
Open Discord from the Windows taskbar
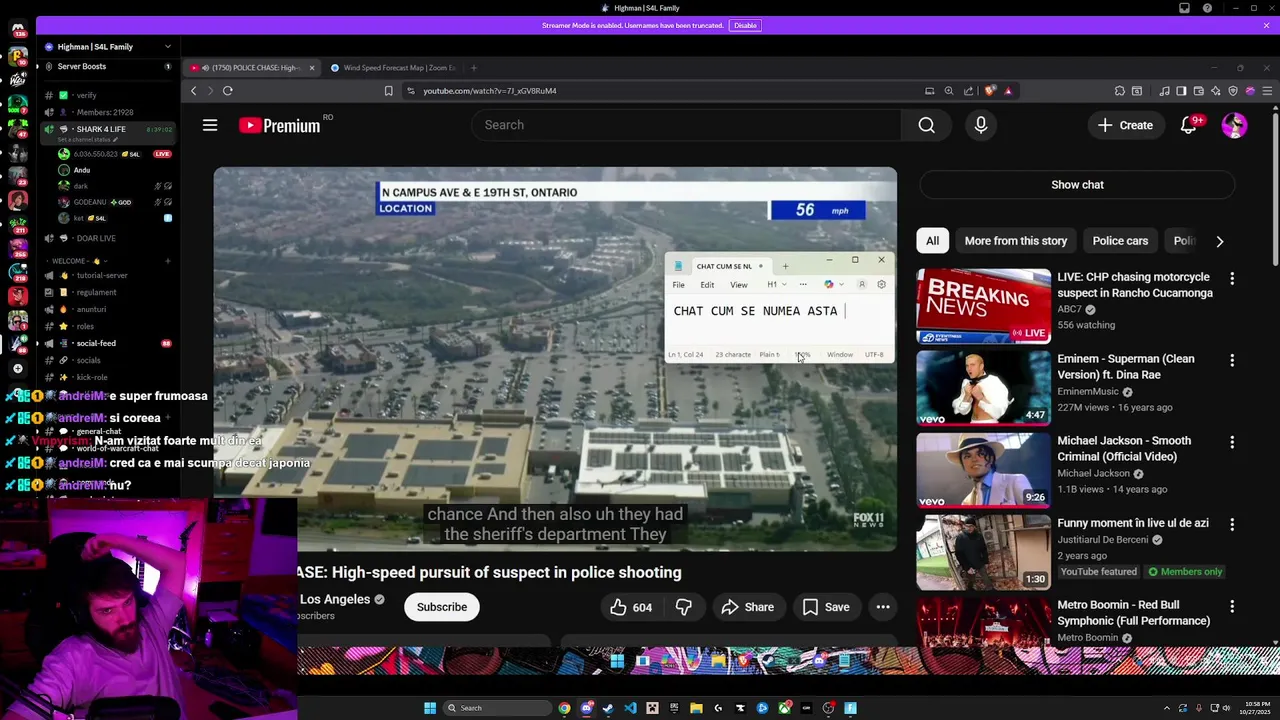(x=587, y=708)
